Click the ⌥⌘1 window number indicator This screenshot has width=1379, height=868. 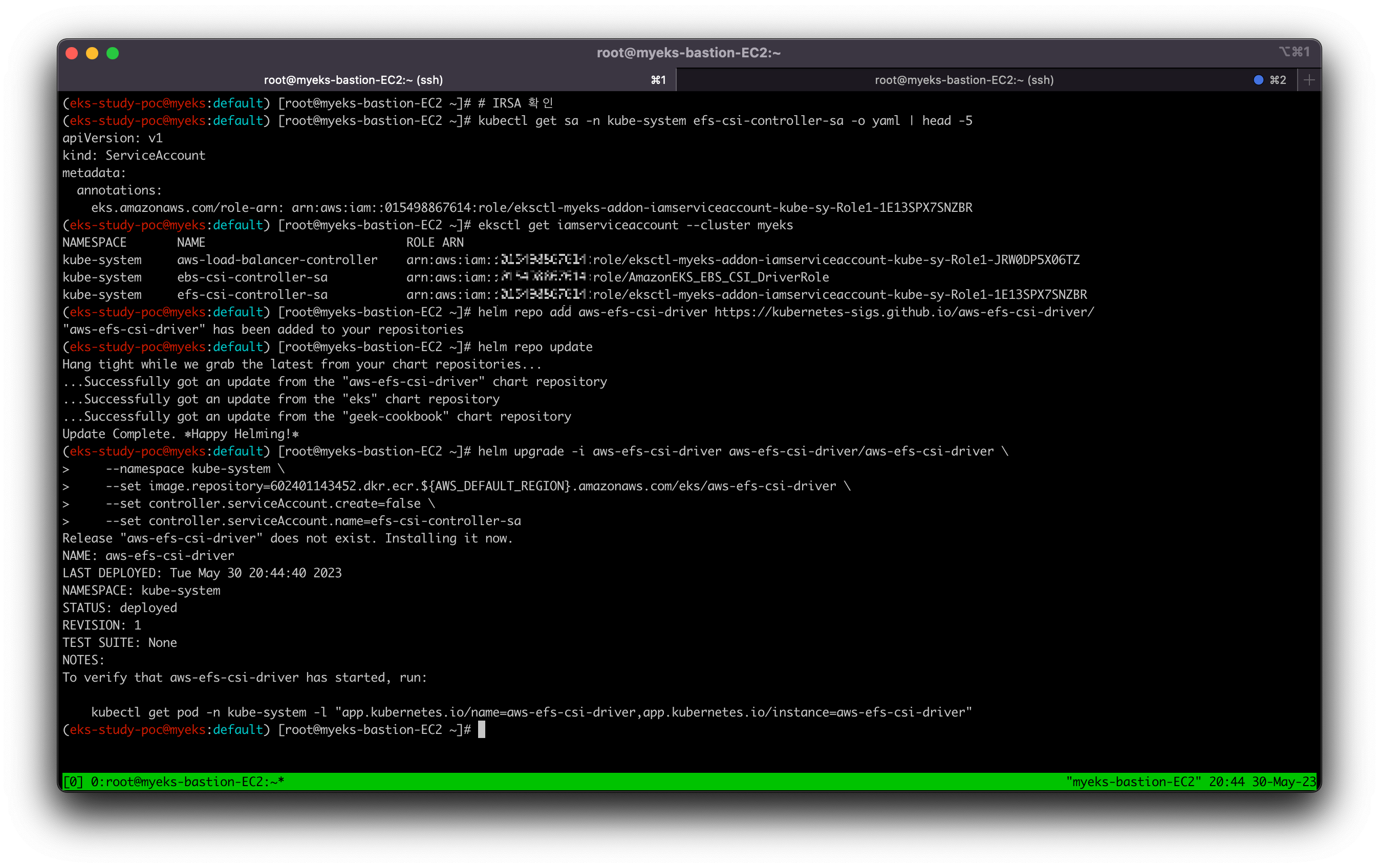(x=1294, y=52)
